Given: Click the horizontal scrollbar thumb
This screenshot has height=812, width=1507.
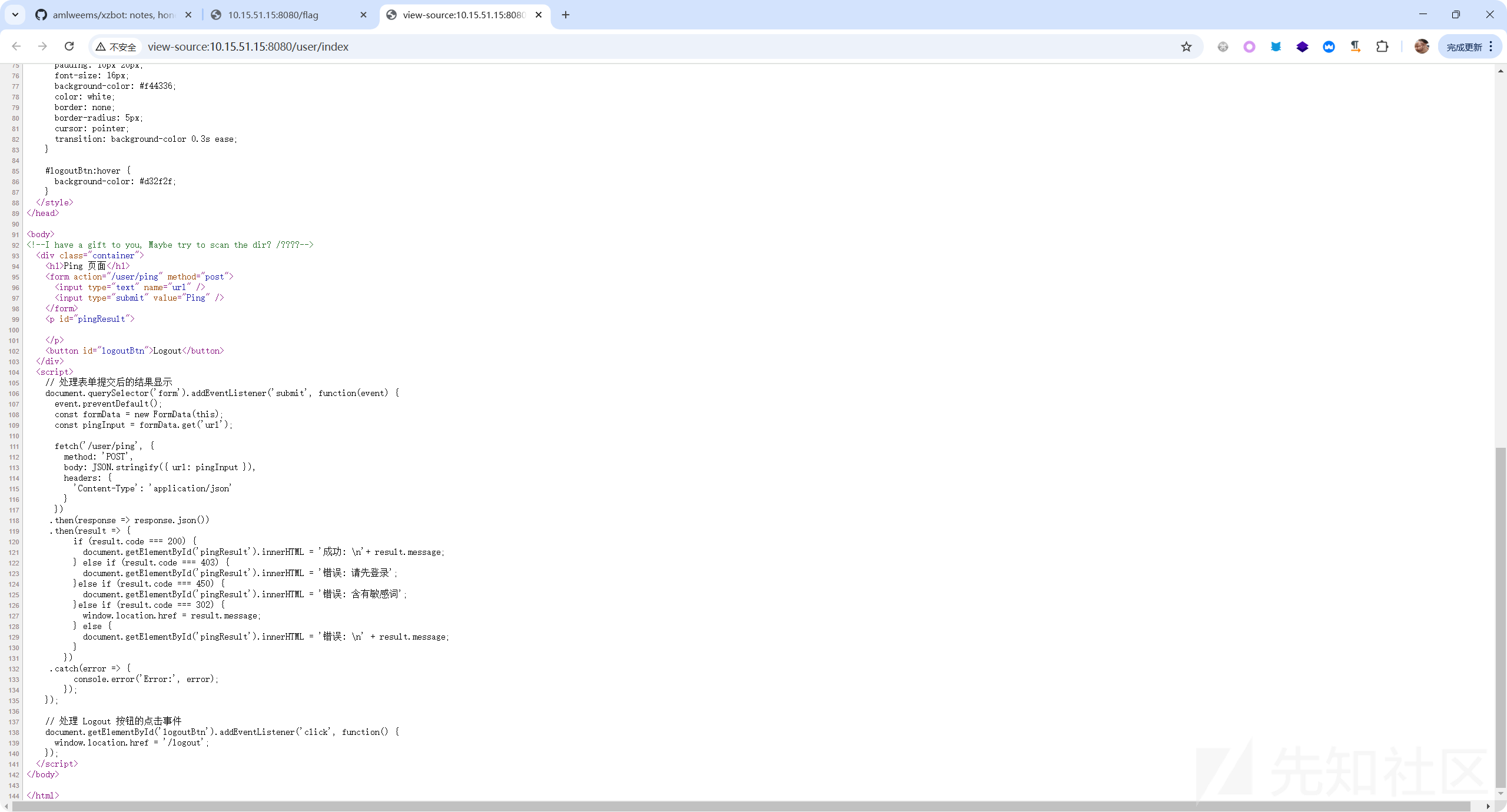Looking at the screenshot, I should (741, 806).
